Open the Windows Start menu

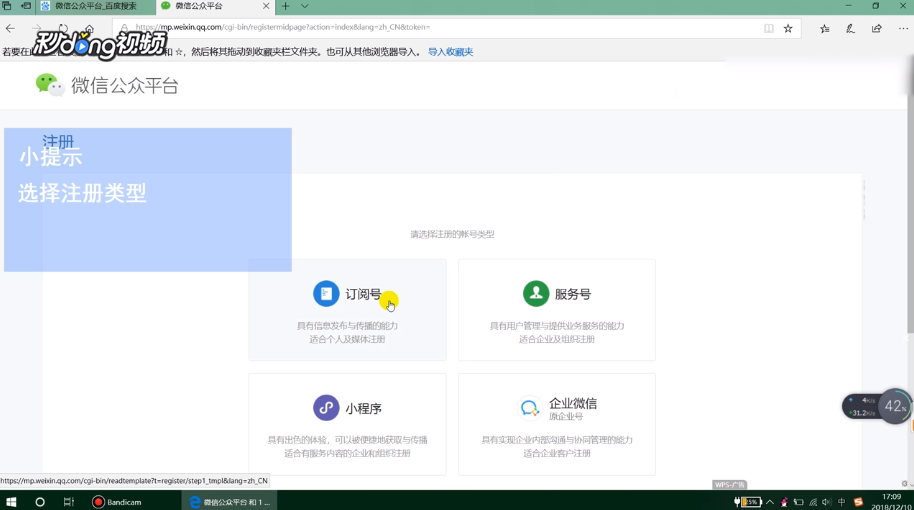[11, 501]
